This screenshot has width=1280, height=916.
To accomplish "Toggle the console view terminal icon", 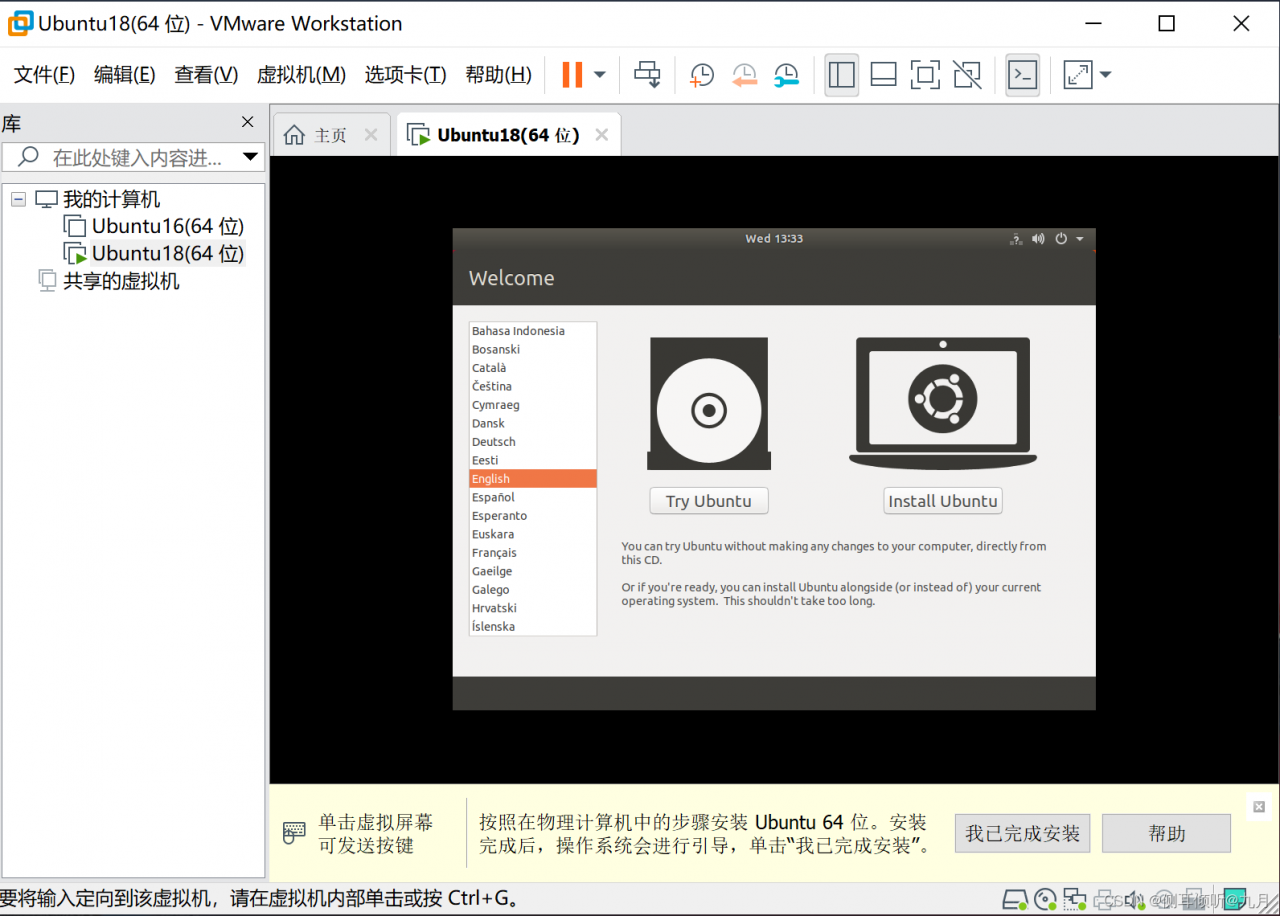I will 1022,75.
